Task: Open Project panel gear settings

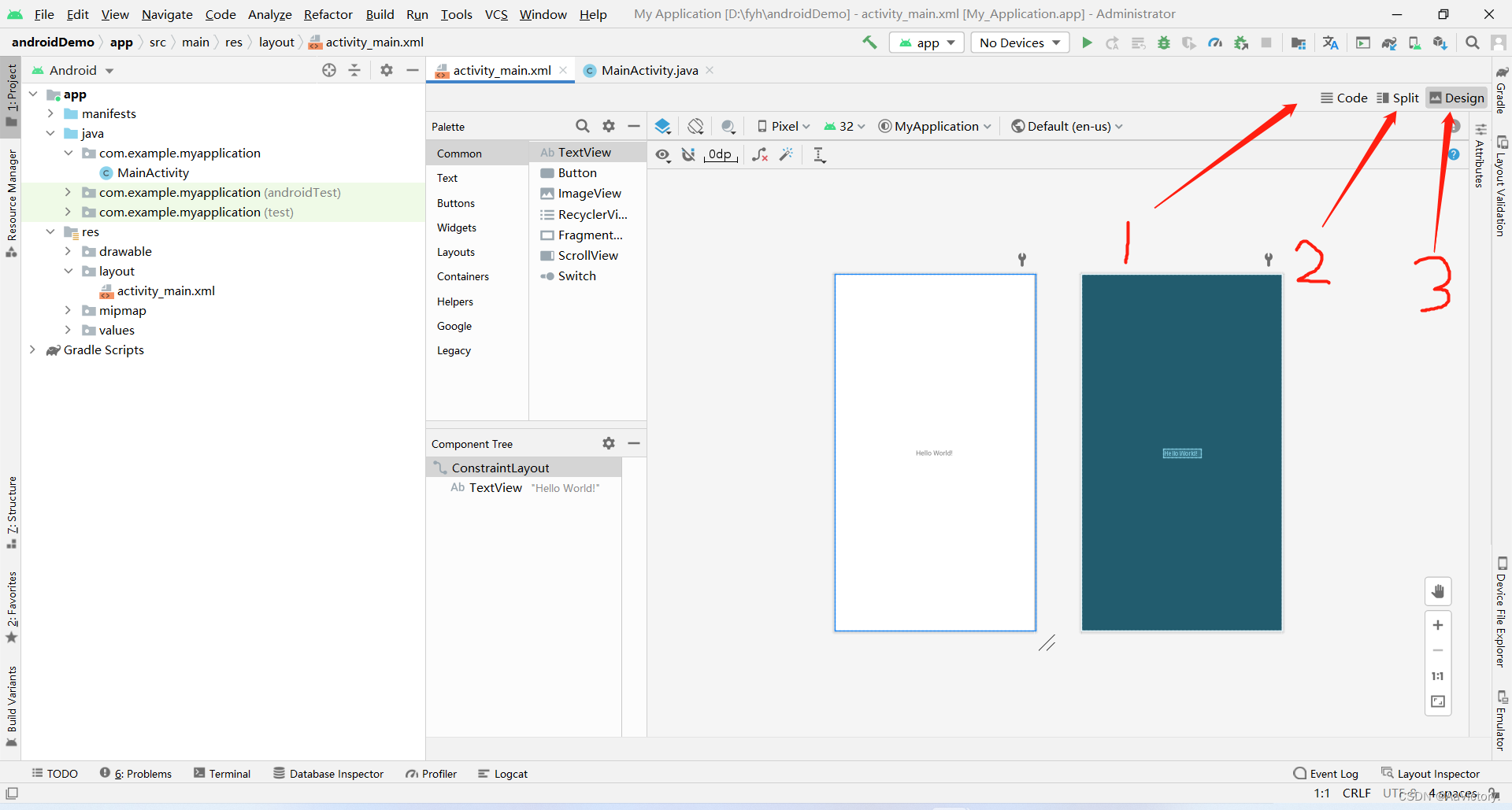Action: tap(387, 70)
